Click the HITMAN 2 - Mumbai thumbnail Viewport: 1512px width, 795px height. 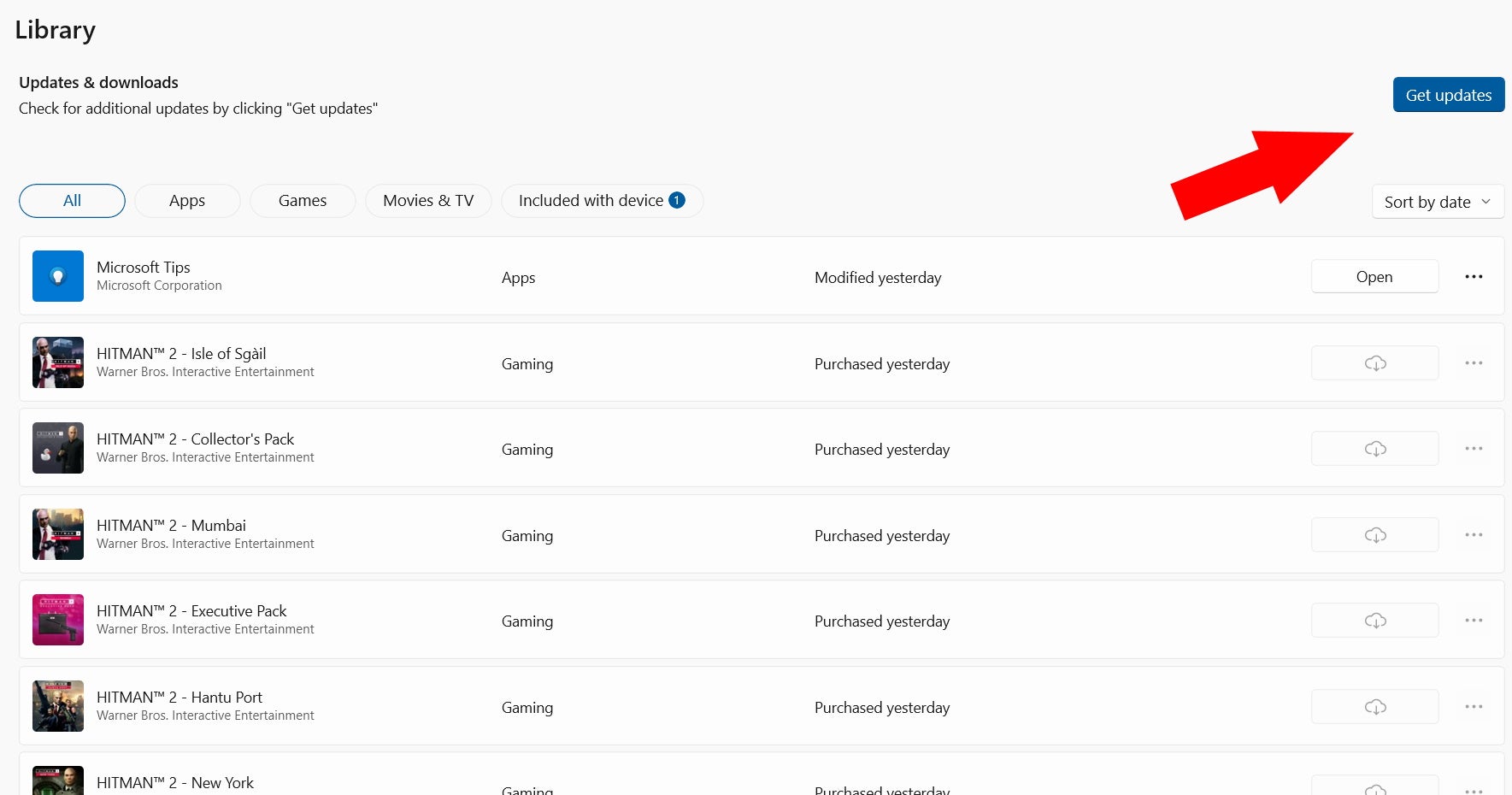[x=57, y=533]
